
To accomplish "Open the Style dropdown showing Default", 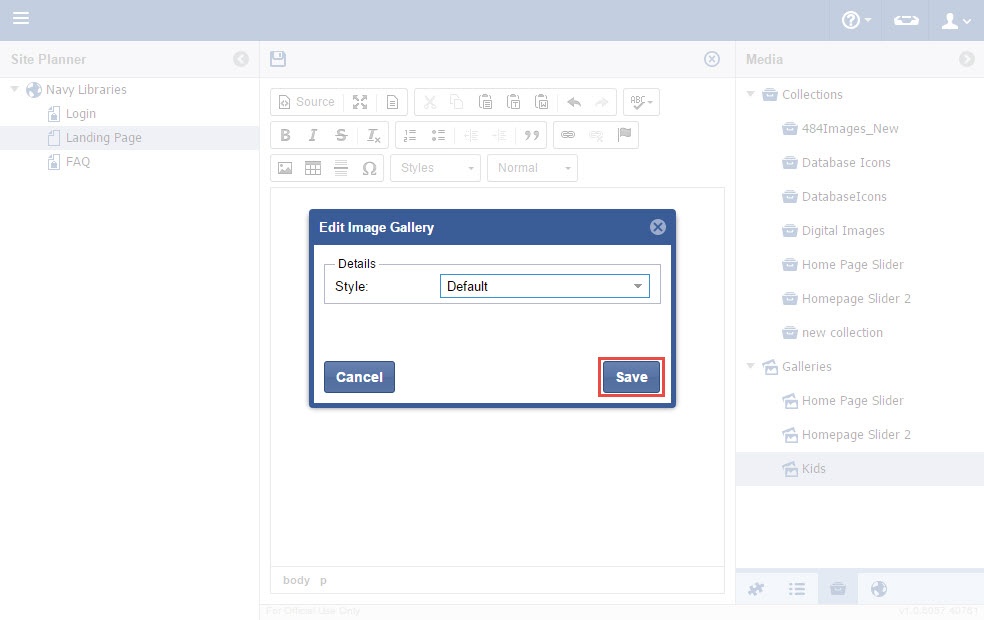I will [544, 286].
